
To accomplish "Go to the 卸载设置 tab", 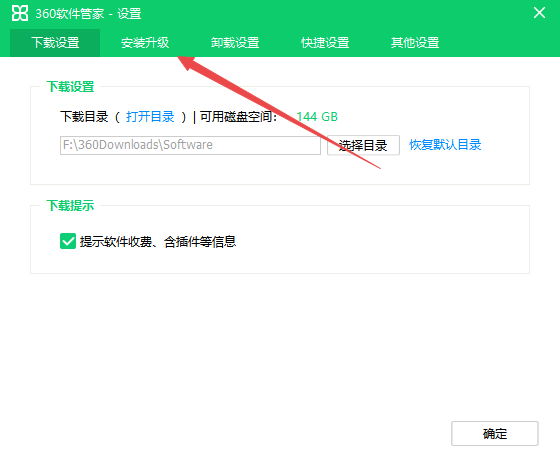I will pyautogui.click(x=235, y=43).
